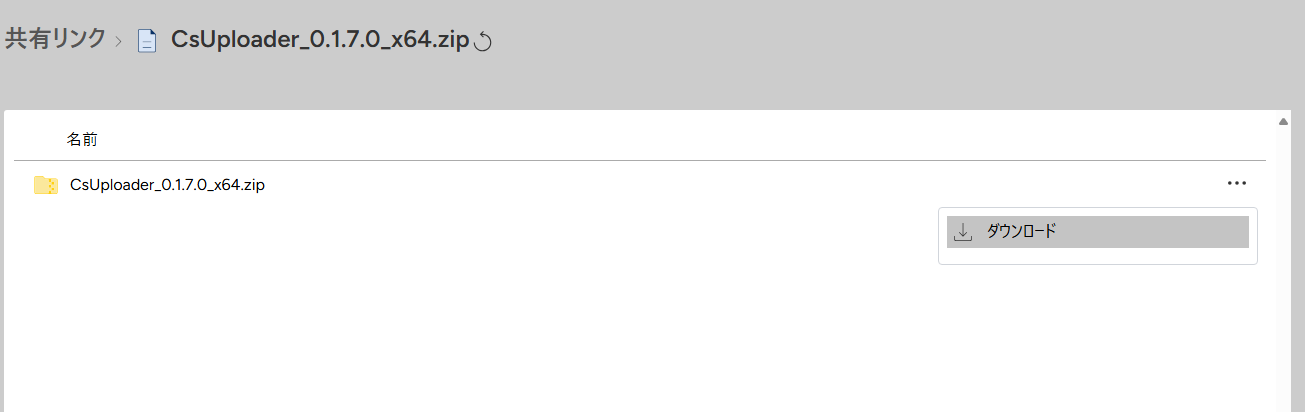Select the ダウンロード menu entry text

click(x=1021, y=231)
